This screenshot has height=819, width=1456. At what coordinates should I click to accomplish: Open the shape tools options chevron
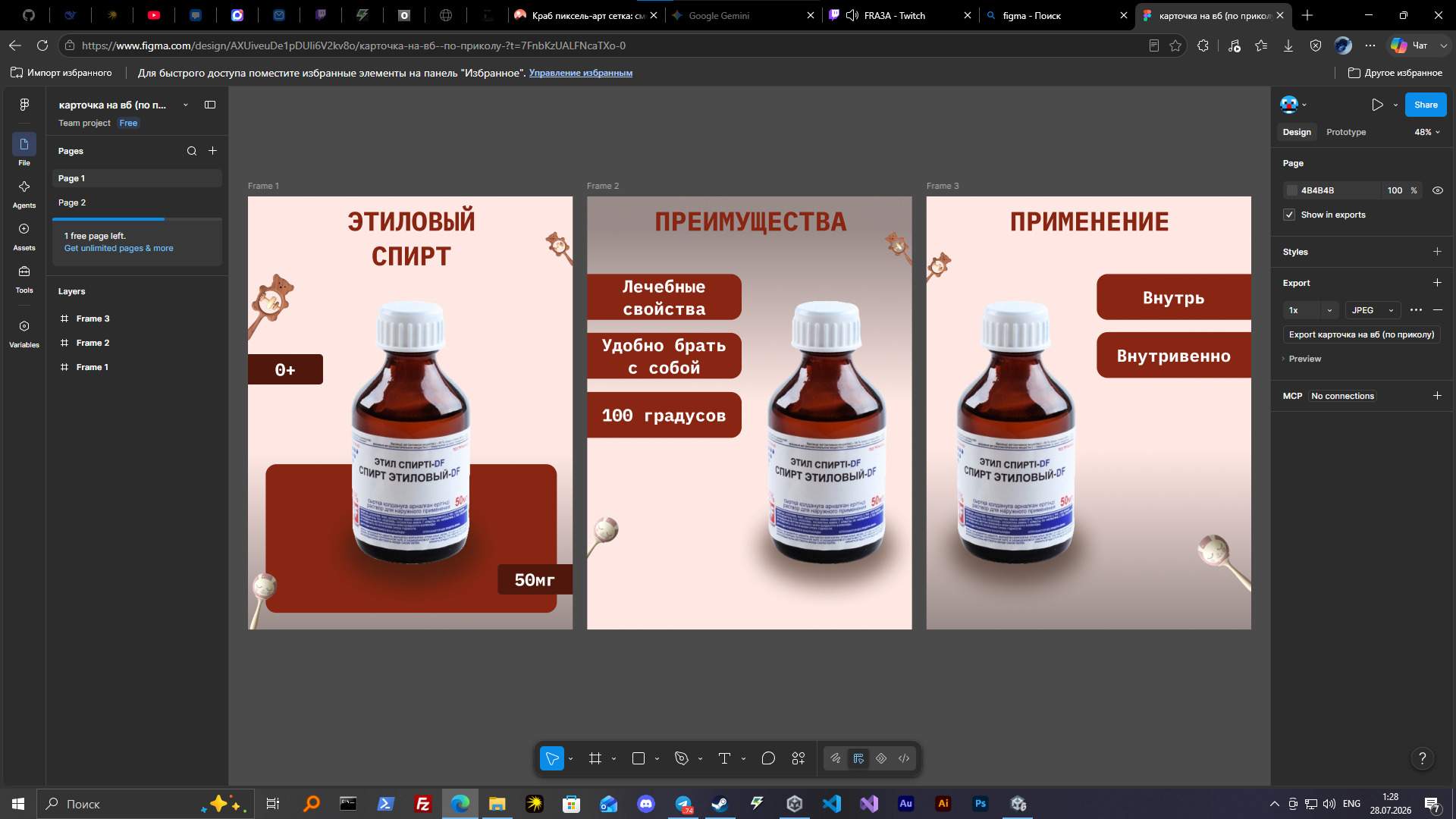tap(657, 758)
